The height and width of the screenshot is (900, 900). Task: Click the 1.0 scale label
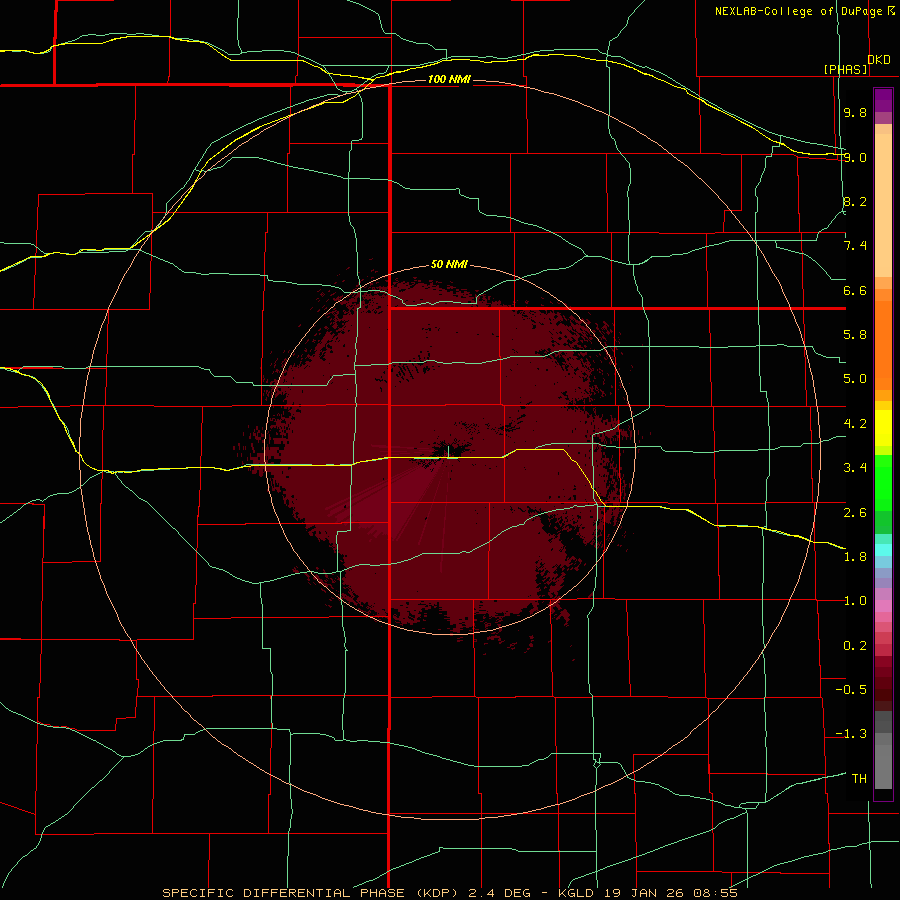[855, 601]
